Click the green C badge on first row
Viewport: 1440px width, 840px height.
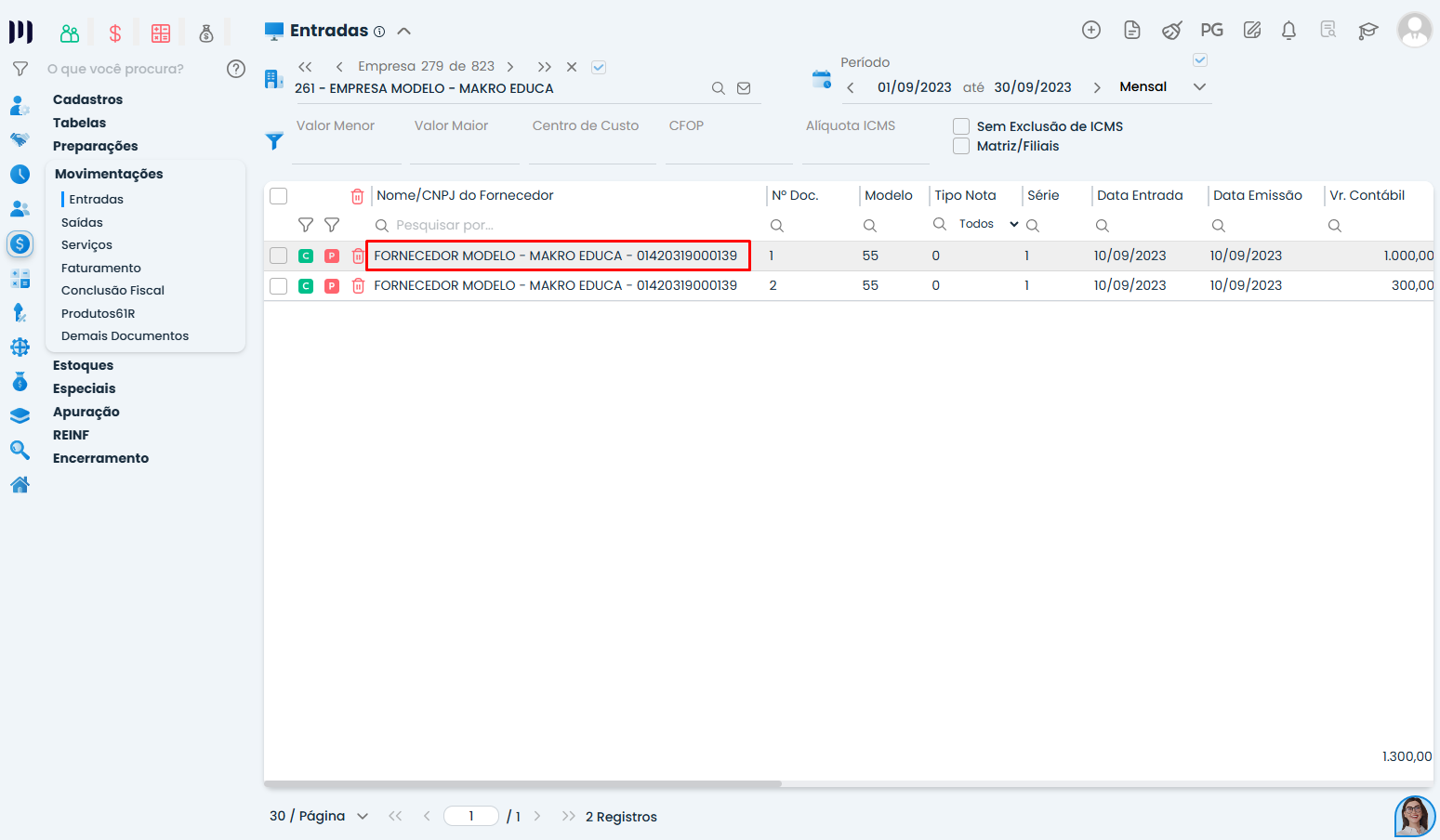(306, 256)
